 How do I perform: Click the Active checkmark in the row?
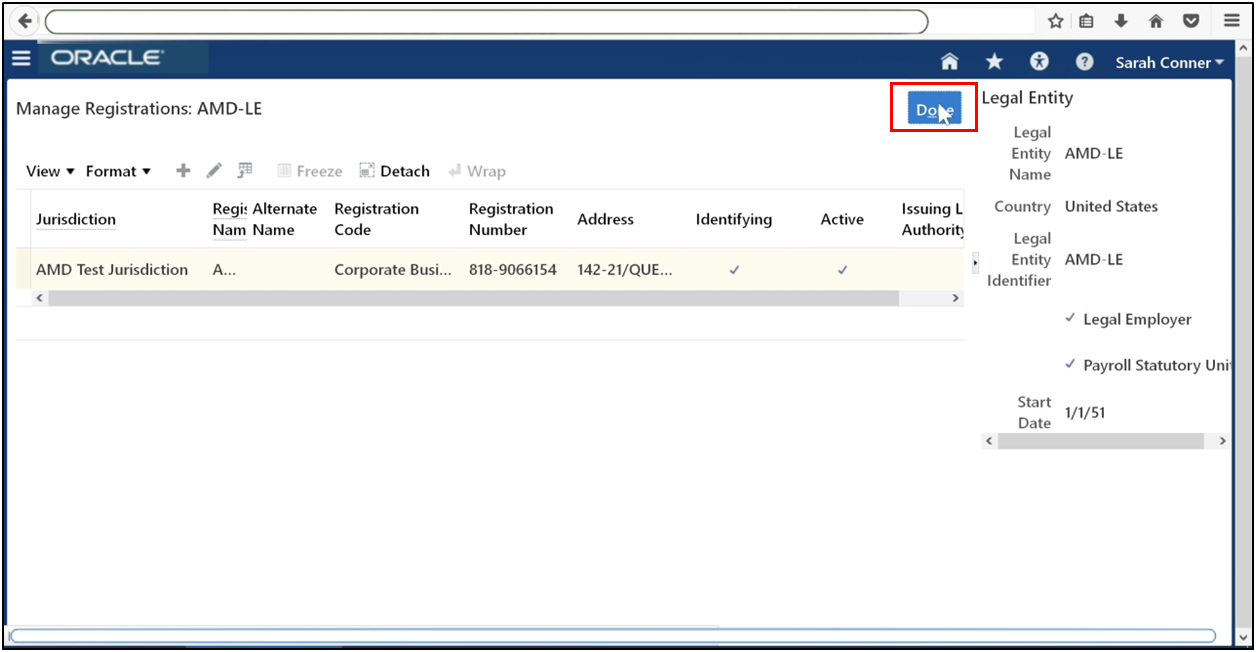(x=842, y=269)
